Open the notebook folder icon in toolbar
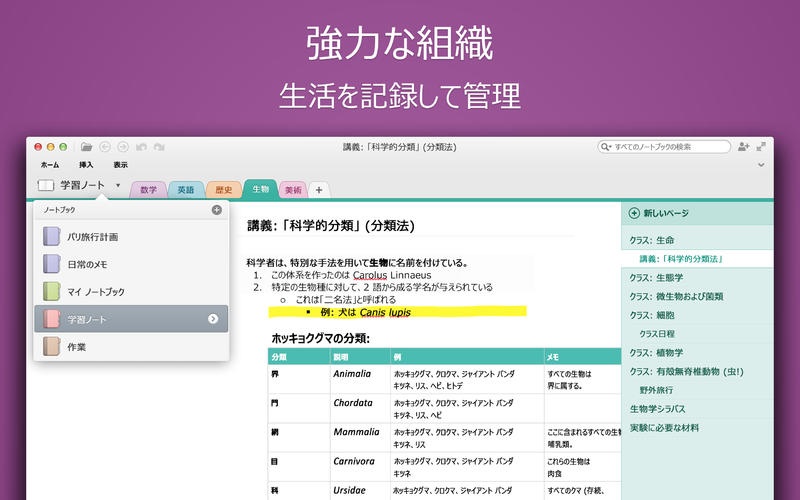The height and width of the screenshot is (500, 800). point(87,147)
